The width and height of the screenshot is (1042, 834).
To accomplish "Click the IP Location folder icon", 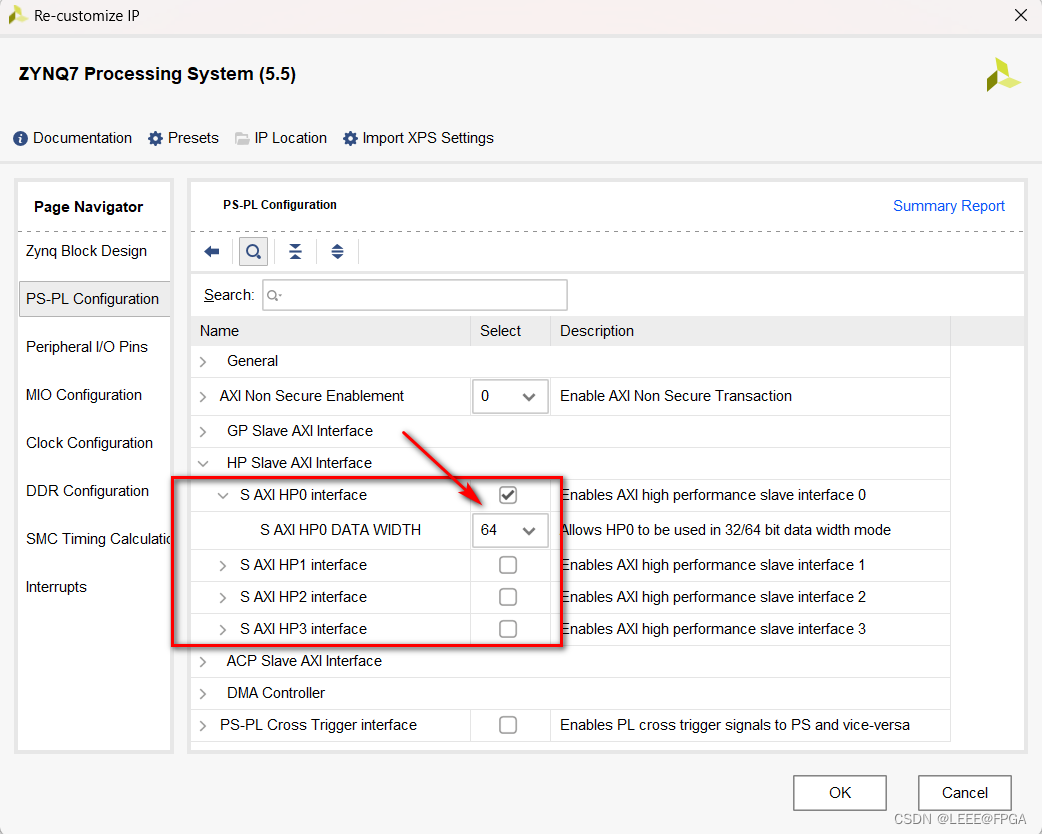I will coord(242,139).
